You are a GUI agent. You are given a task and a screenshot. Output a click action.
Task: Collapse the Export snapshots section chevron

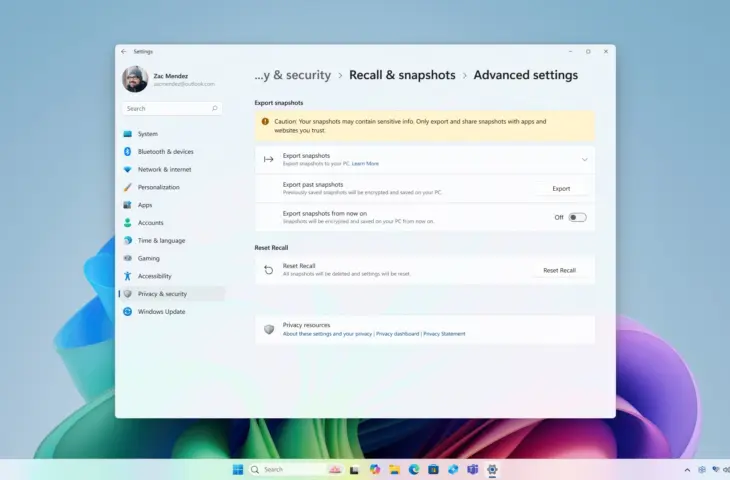pyautogui.click(x=584, y=160)
